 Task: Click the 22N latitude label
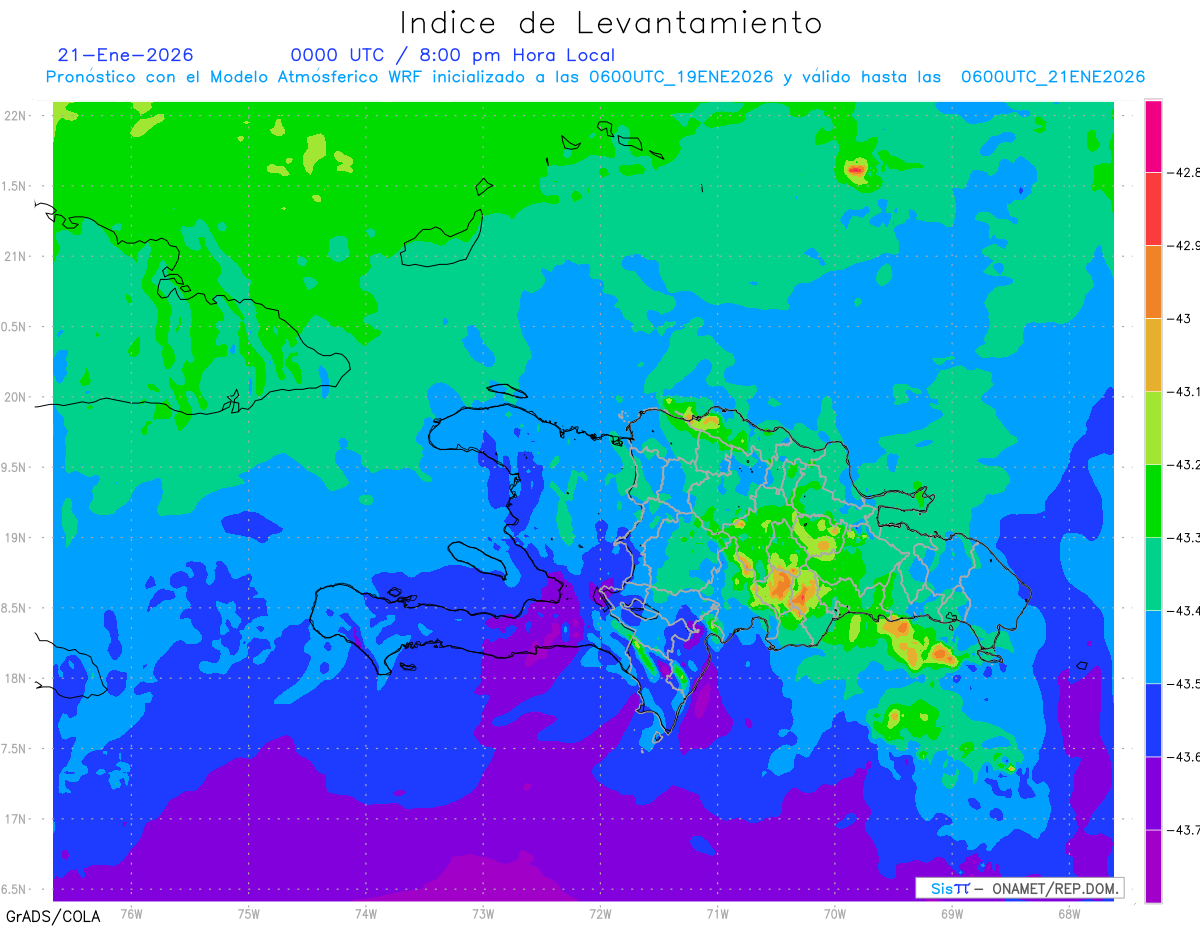[x=16, y=116]
